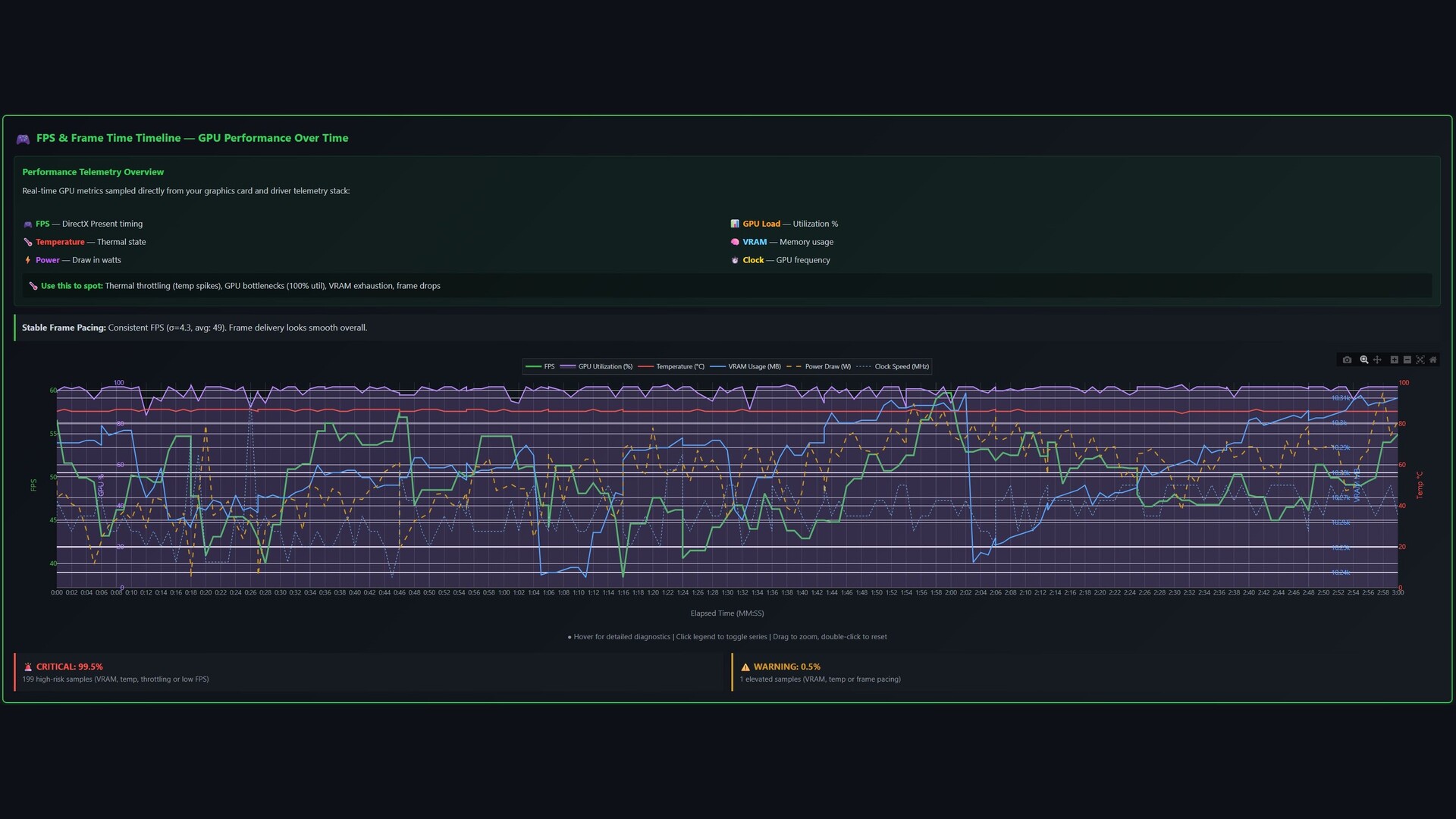Zoom in using the plus modebar button
The height and width of the screenshot is (819, 1456).
point(1394,360)
